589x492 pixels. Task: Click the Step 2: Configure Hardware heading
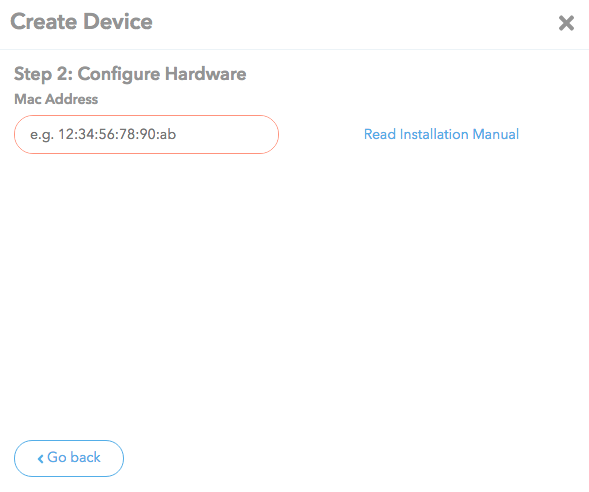[x=130, y=74]
